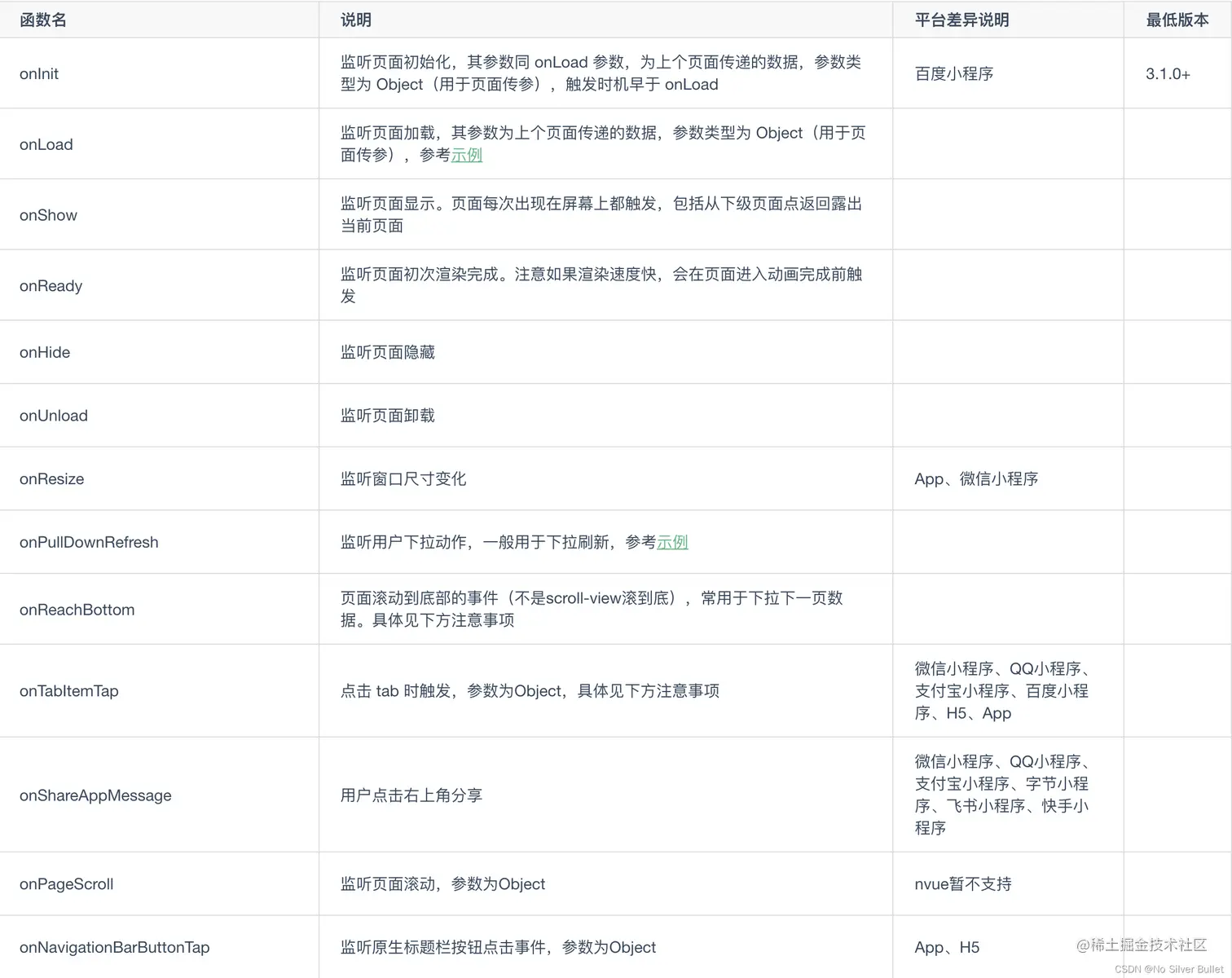The image size is (1232, 978).
Task: Open the 示例 link in the onLoad row
Action: [x=466, y=155]
